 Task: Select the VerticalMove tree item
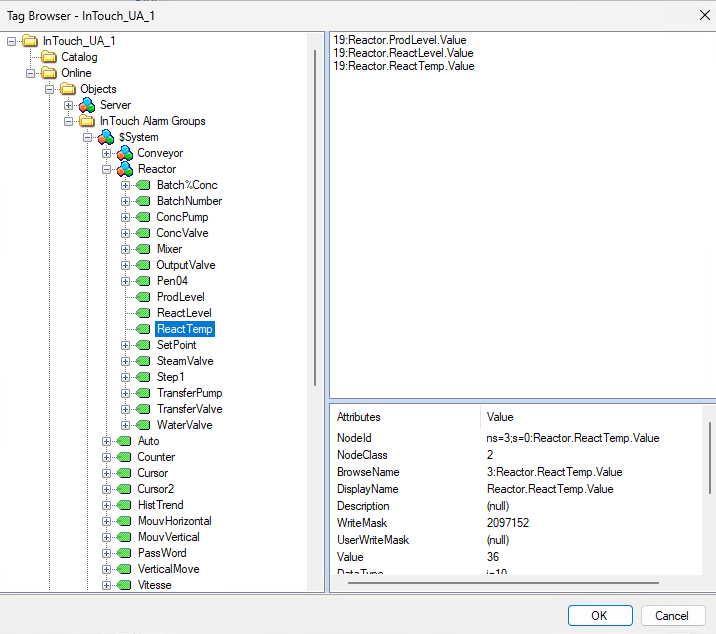(169, 569)
